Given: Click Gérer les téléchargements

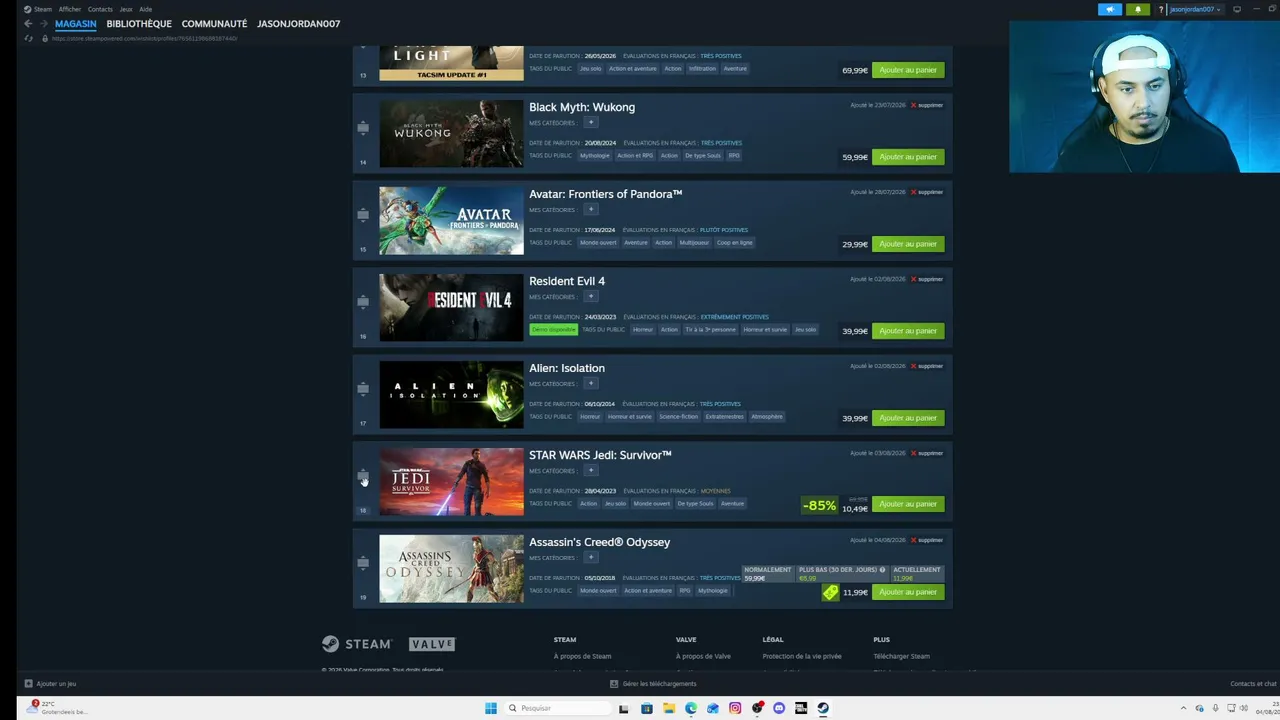Looking at the screenshot, I should click(653, 684).
